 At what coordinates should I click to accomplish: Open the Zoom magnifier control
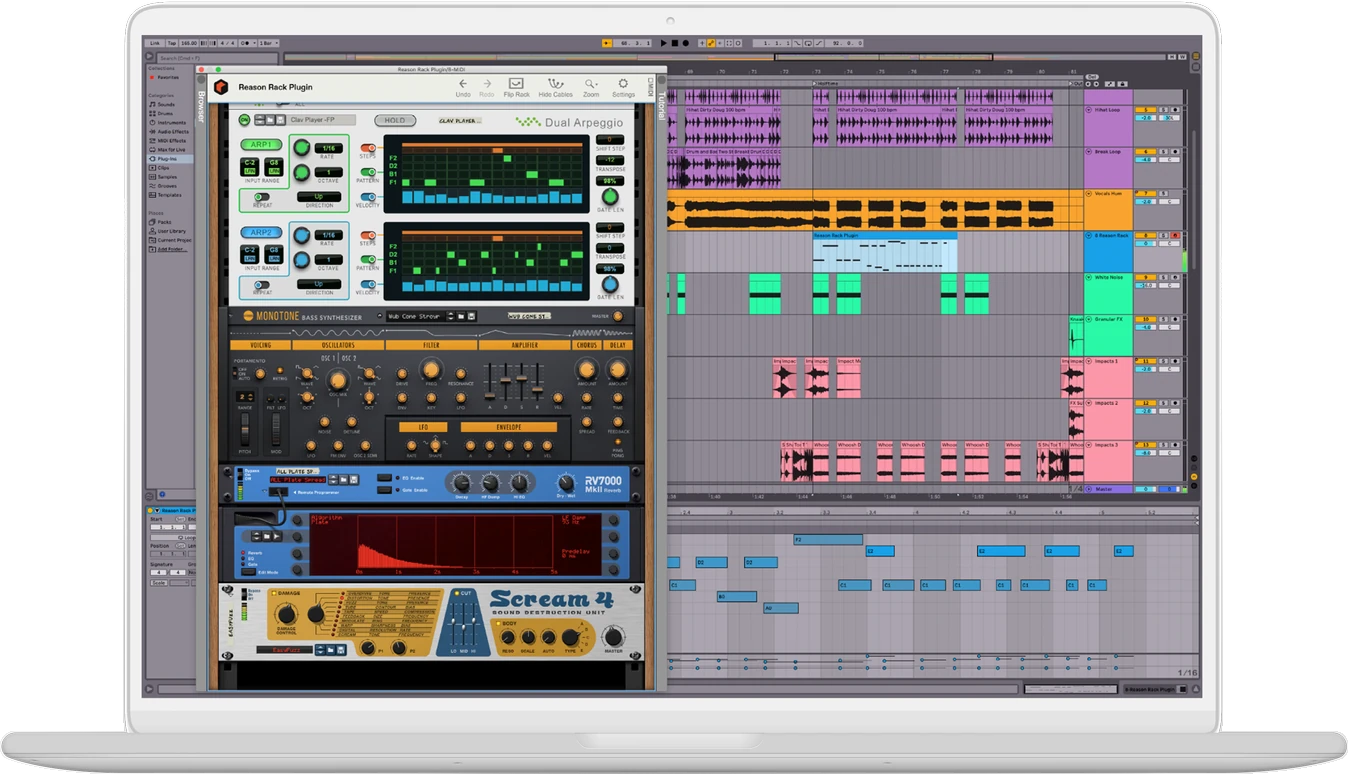(591, 84)
